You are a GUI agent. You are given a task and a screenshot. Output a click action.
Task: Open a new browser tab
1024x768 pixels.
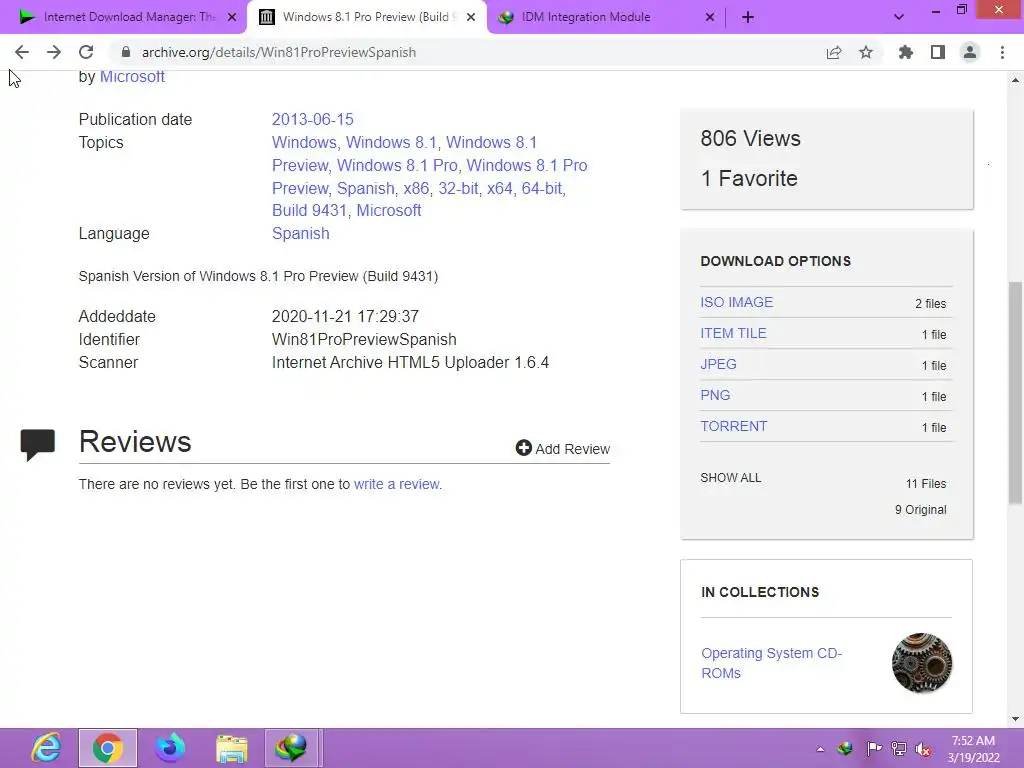point(748,17)
